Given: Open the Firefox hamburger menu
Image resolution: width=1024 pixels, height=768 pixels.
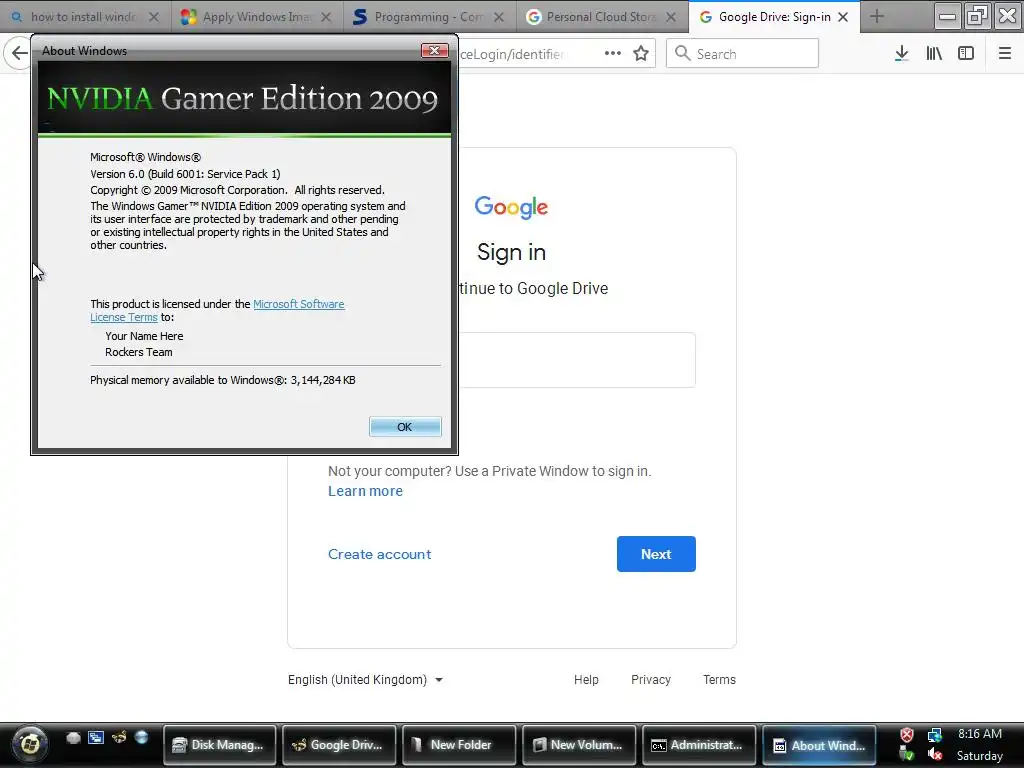Looking at the screenshot, I should tap(1004, 54).
